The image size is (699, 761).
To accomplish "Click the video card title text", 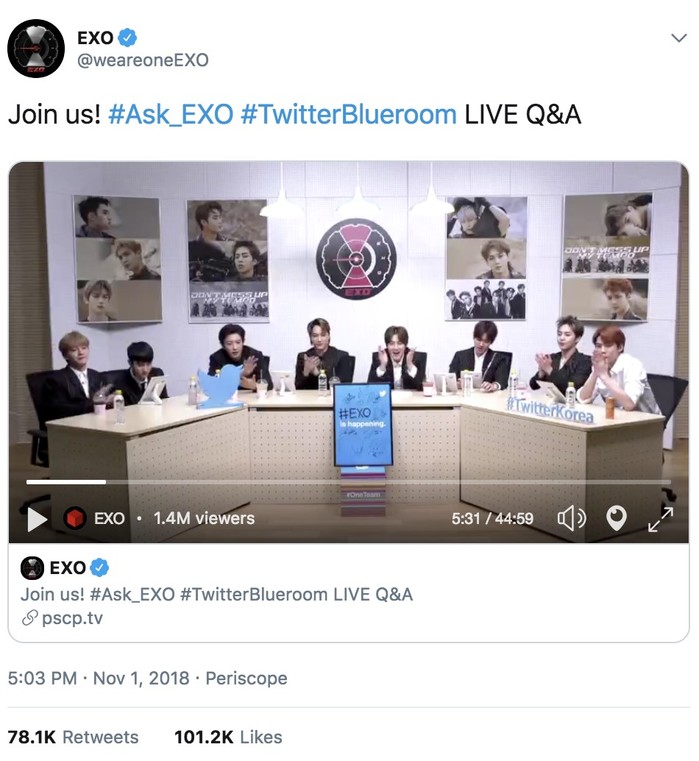I will pos(216,594).
